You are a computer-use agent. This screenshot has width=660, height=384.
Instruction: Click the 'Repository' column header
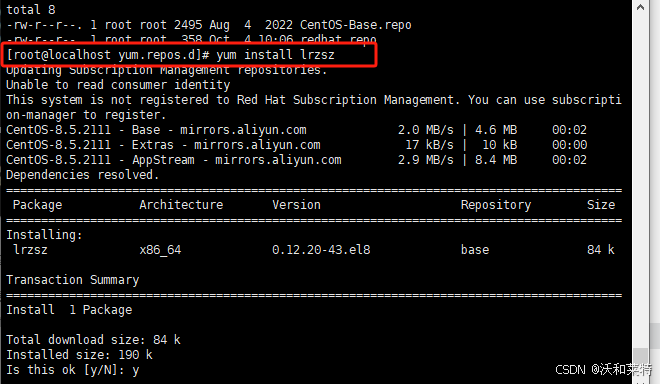point(496,205)
